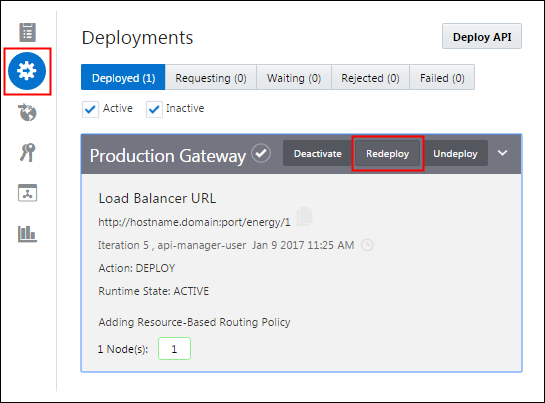545x403 pixels.
Task: Open the Analytics bar chart icon
Action: click(x=27, y=234)
